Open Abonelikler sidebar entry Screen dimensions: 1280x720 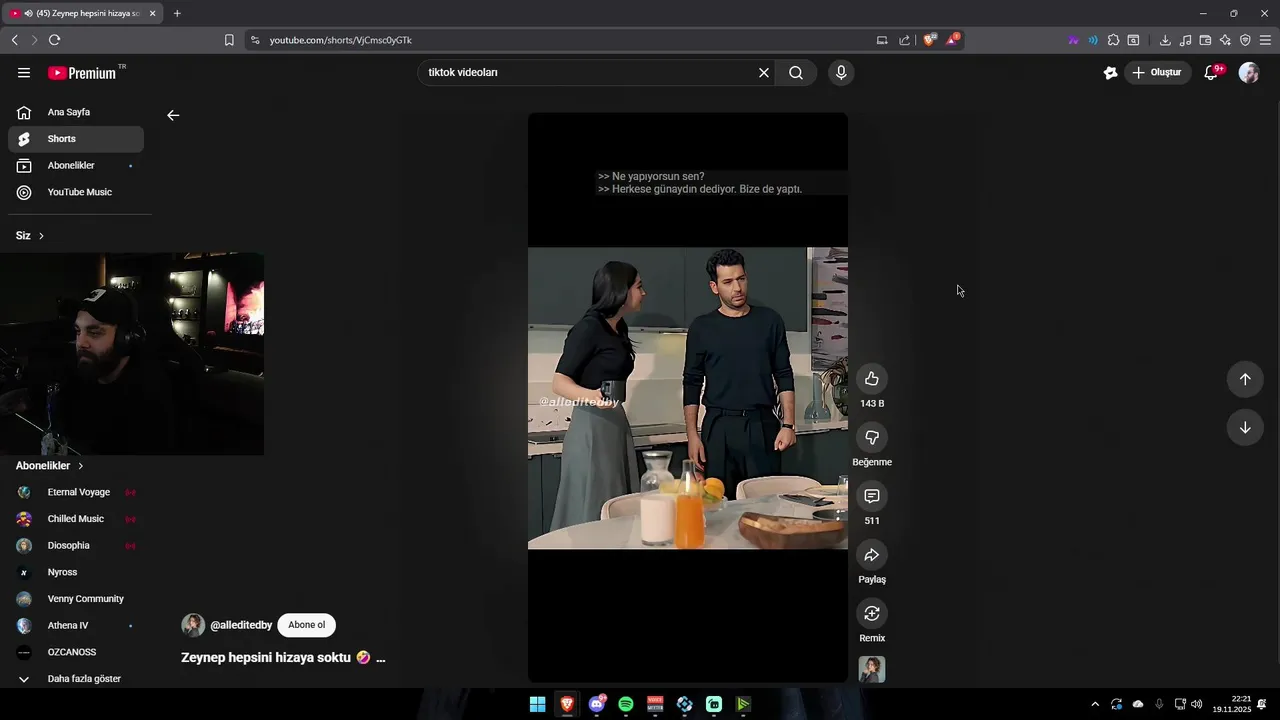(76, 165)
